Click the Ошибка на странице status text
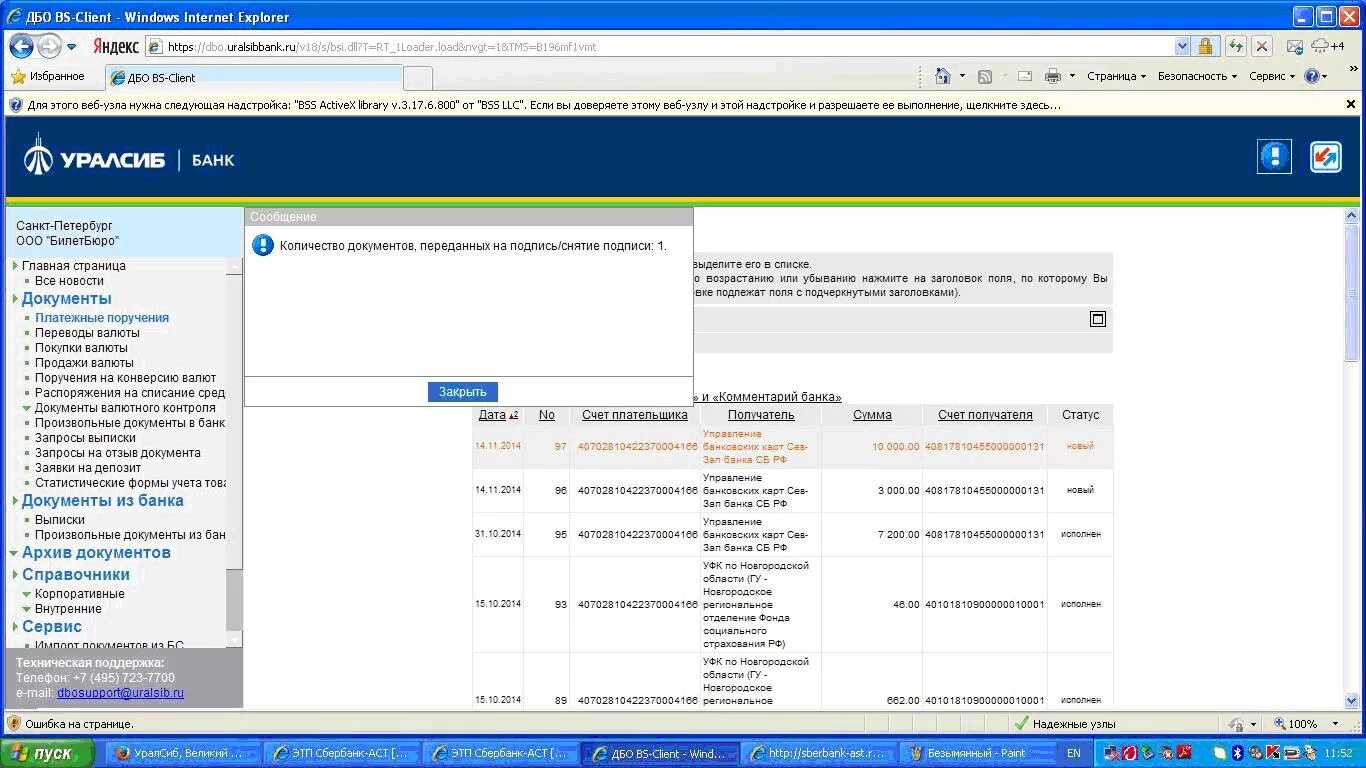 (x=79, y=724)
